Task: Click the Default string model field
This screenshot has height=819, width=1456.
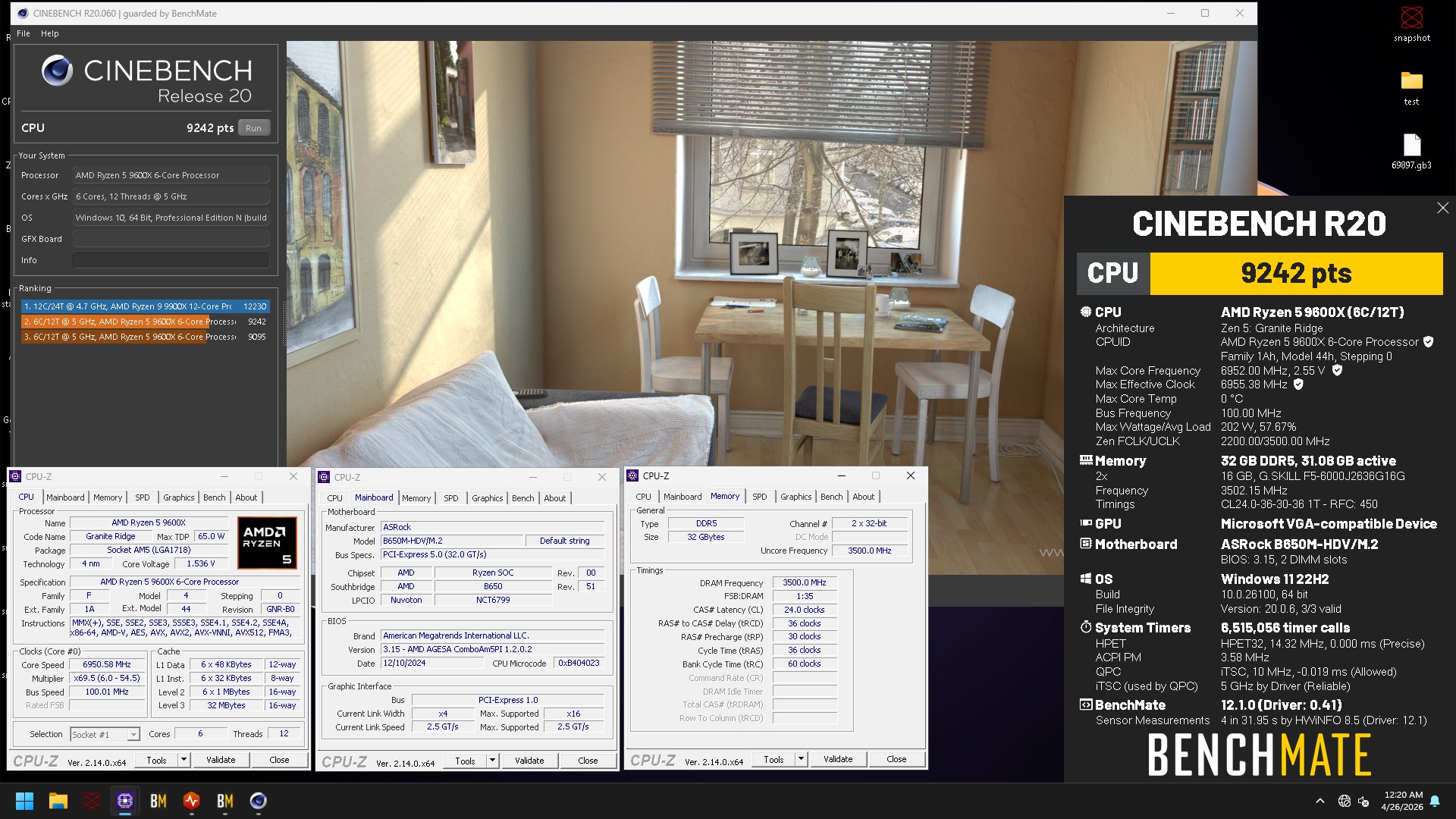Action: tap(564, 541)
